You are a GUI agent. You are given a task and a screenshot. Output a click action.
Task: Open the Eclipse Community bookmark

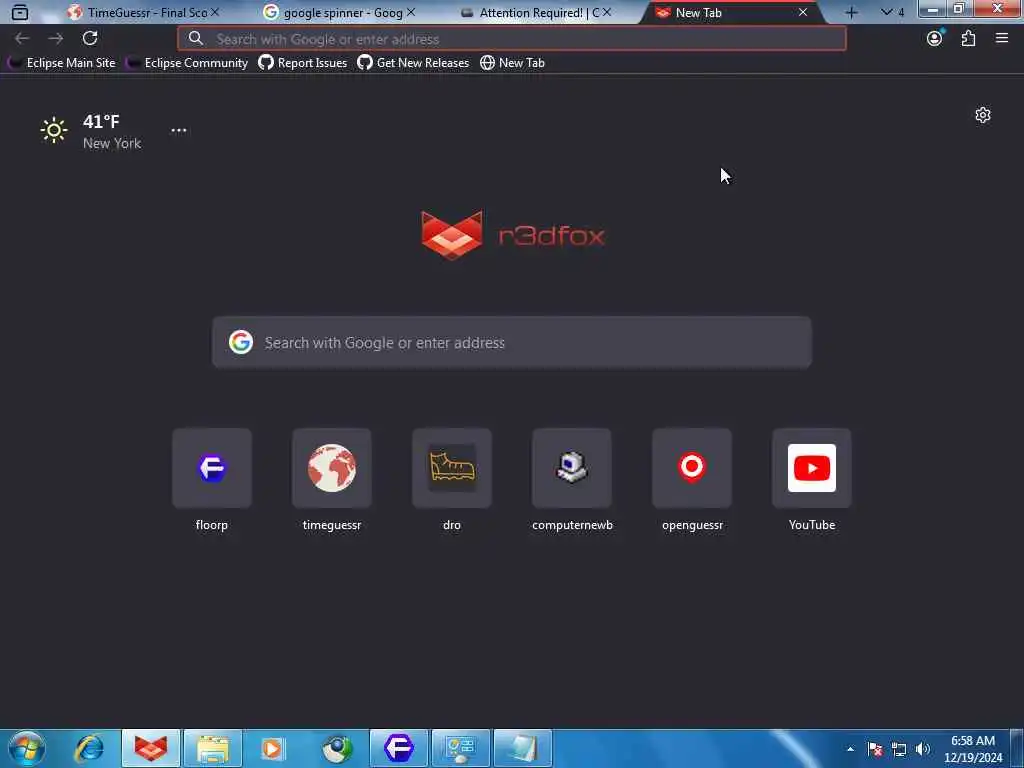pos(187,63)
